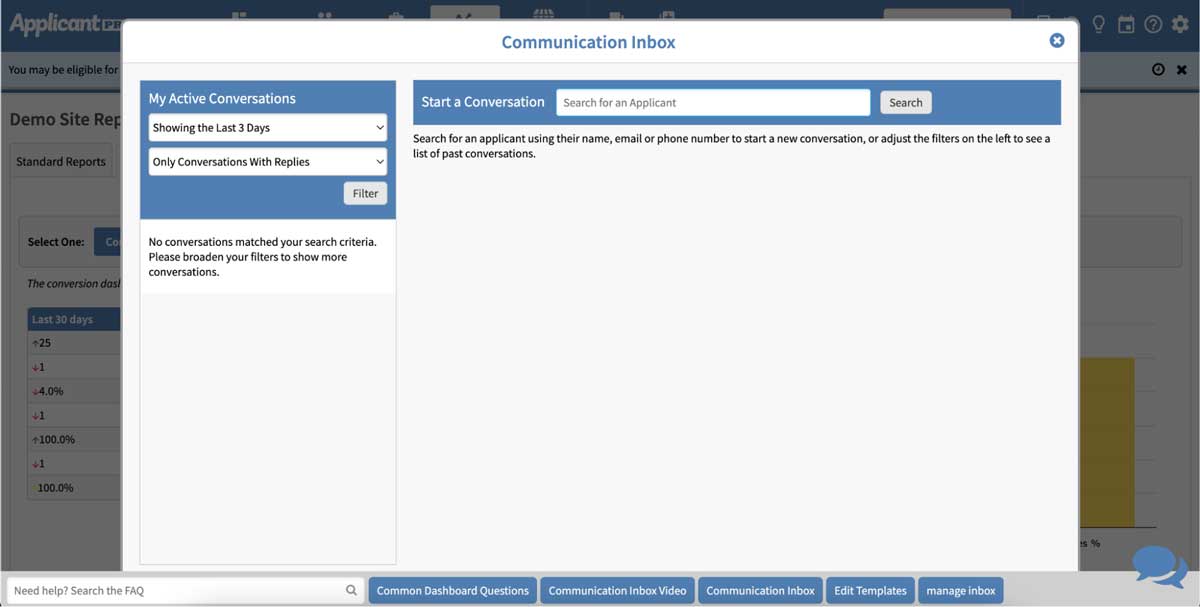Open the calendar icon in top bar
Viewport: 1200px width, 607px height.
pyautogui.click(x=1125, y=24)
